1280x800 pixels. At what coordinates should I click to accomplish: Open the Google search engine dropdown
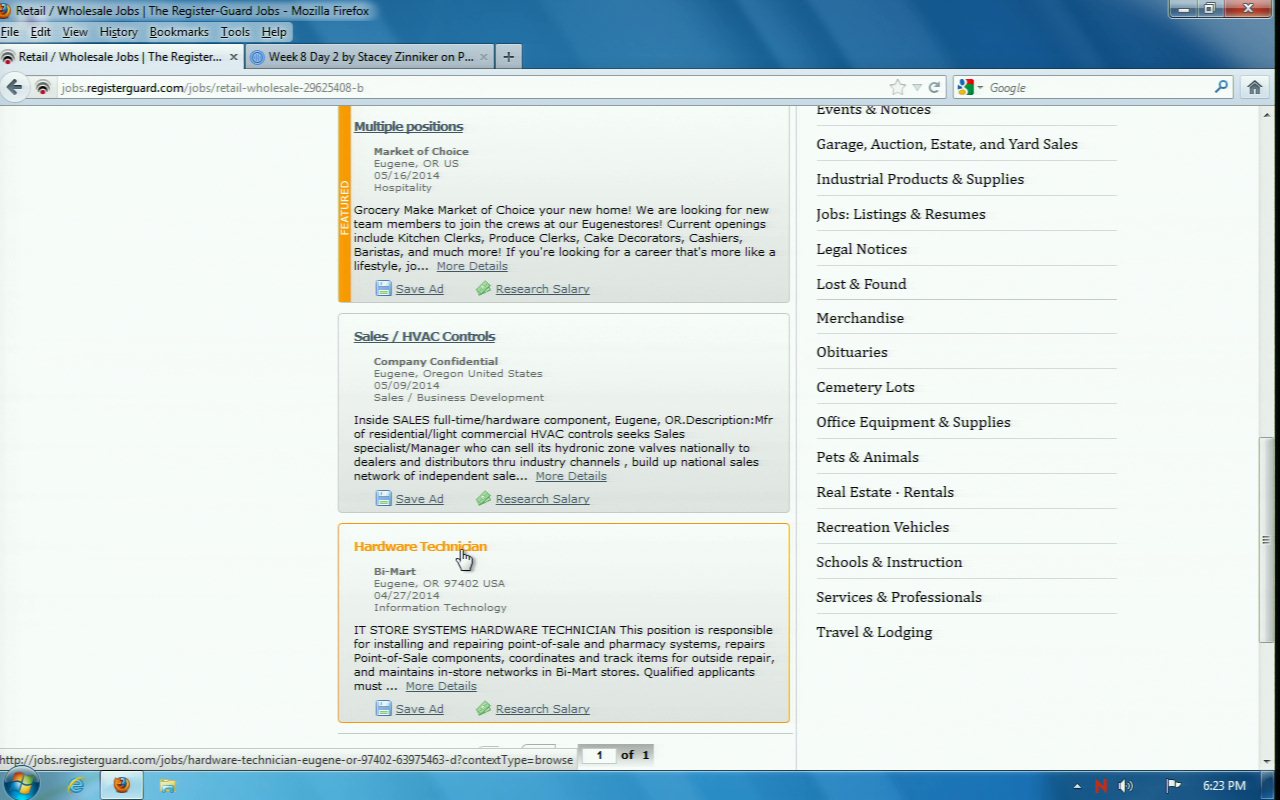tap(970, 88)
